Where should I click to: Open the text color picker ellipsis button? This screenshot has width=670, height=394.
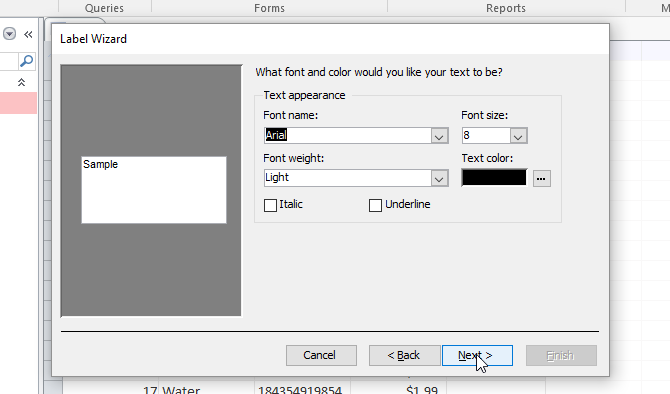[541, 179]
